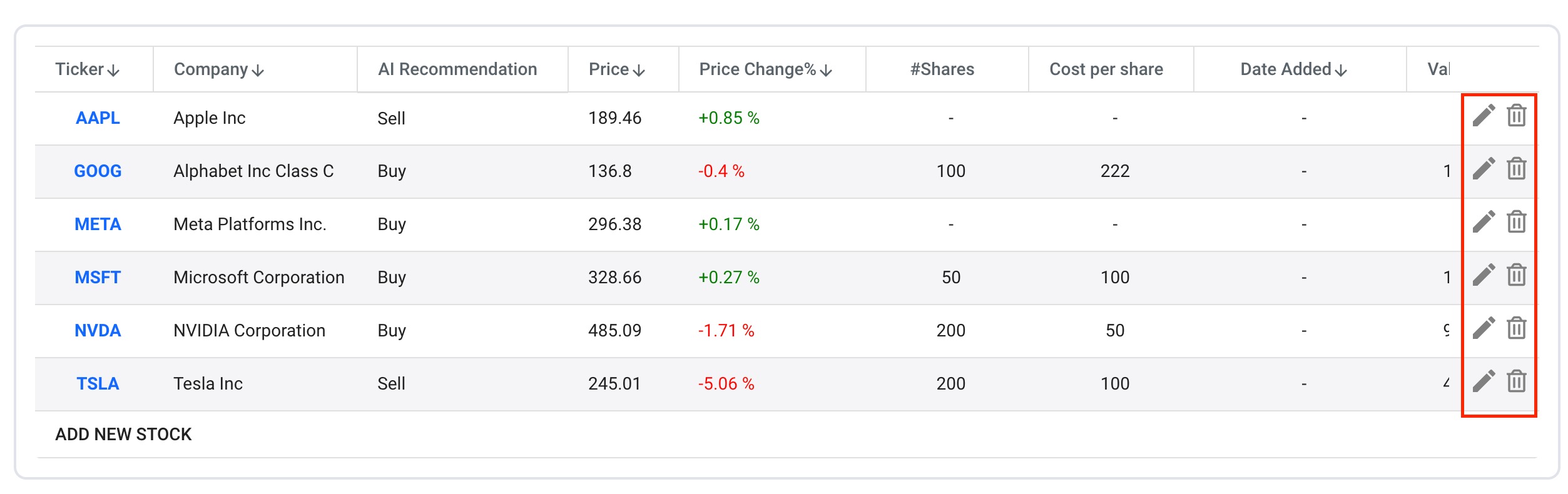Edit the TSLA row with pencil icon
Screen dimensions: 1568x494
(1484, 381)
